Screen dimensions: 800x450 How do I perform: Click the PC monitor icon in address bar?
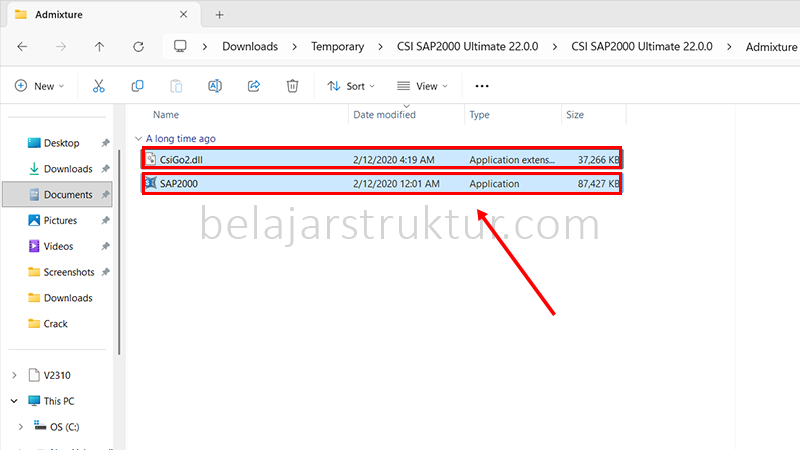(x=180, y=46)
